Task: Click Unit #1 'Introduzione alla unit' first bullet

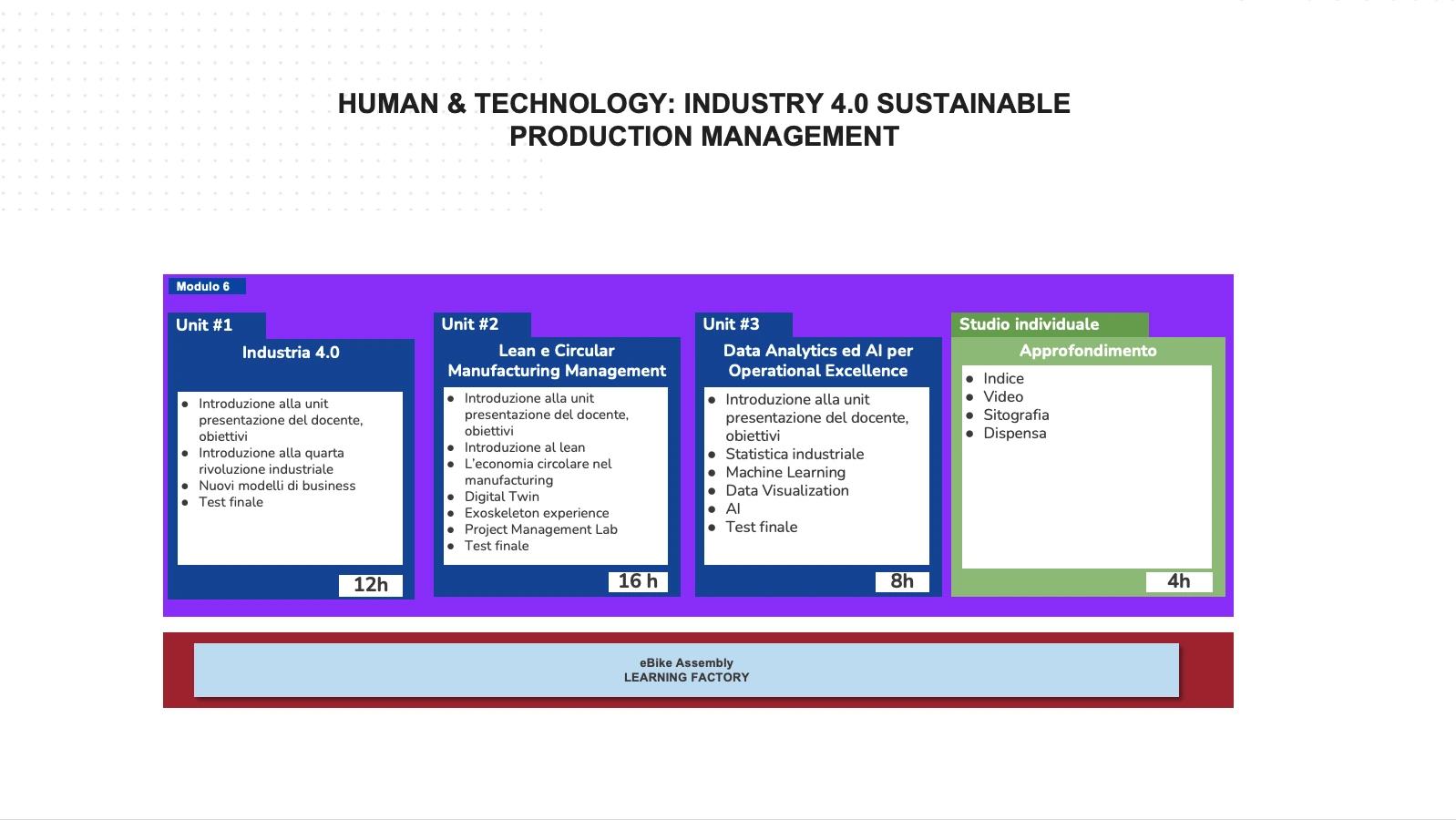Action: (281, 420)
